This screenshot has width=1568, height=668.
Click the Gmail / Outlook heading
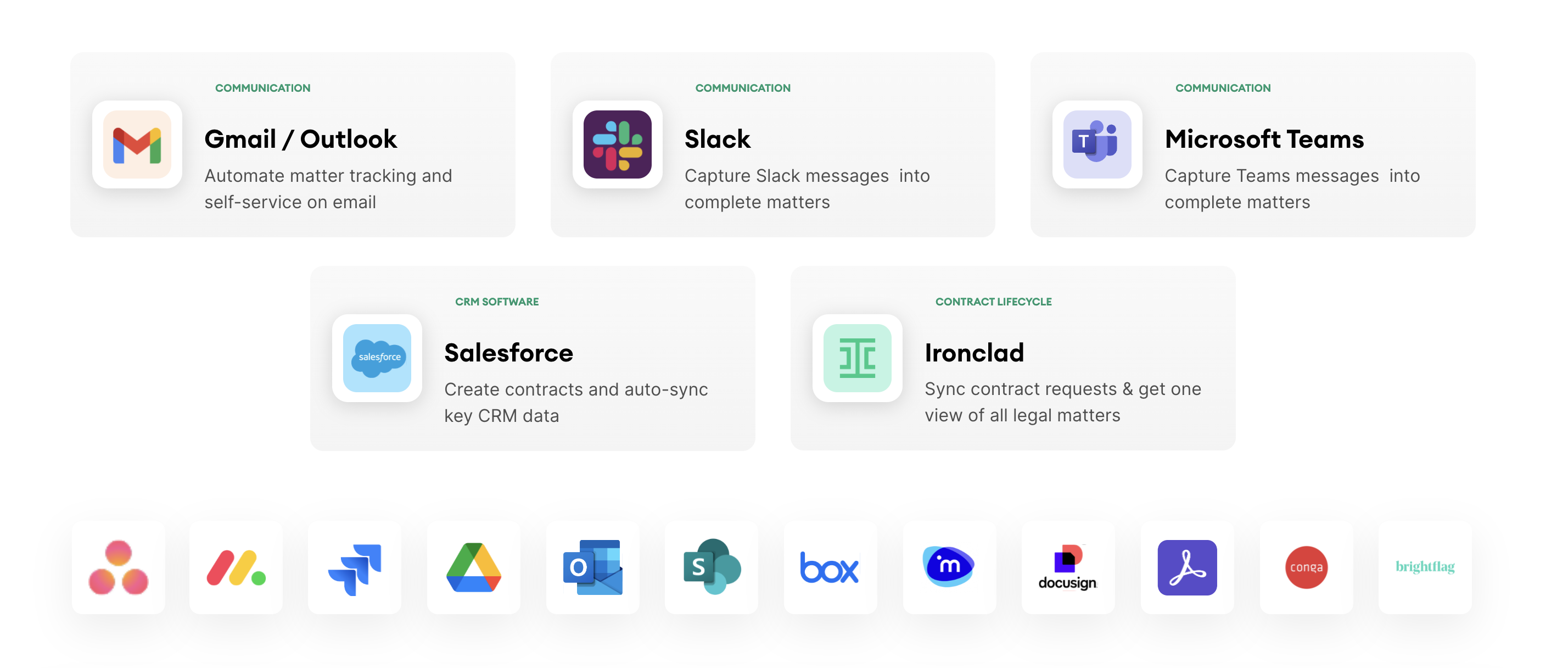click(x=300, y=140)
